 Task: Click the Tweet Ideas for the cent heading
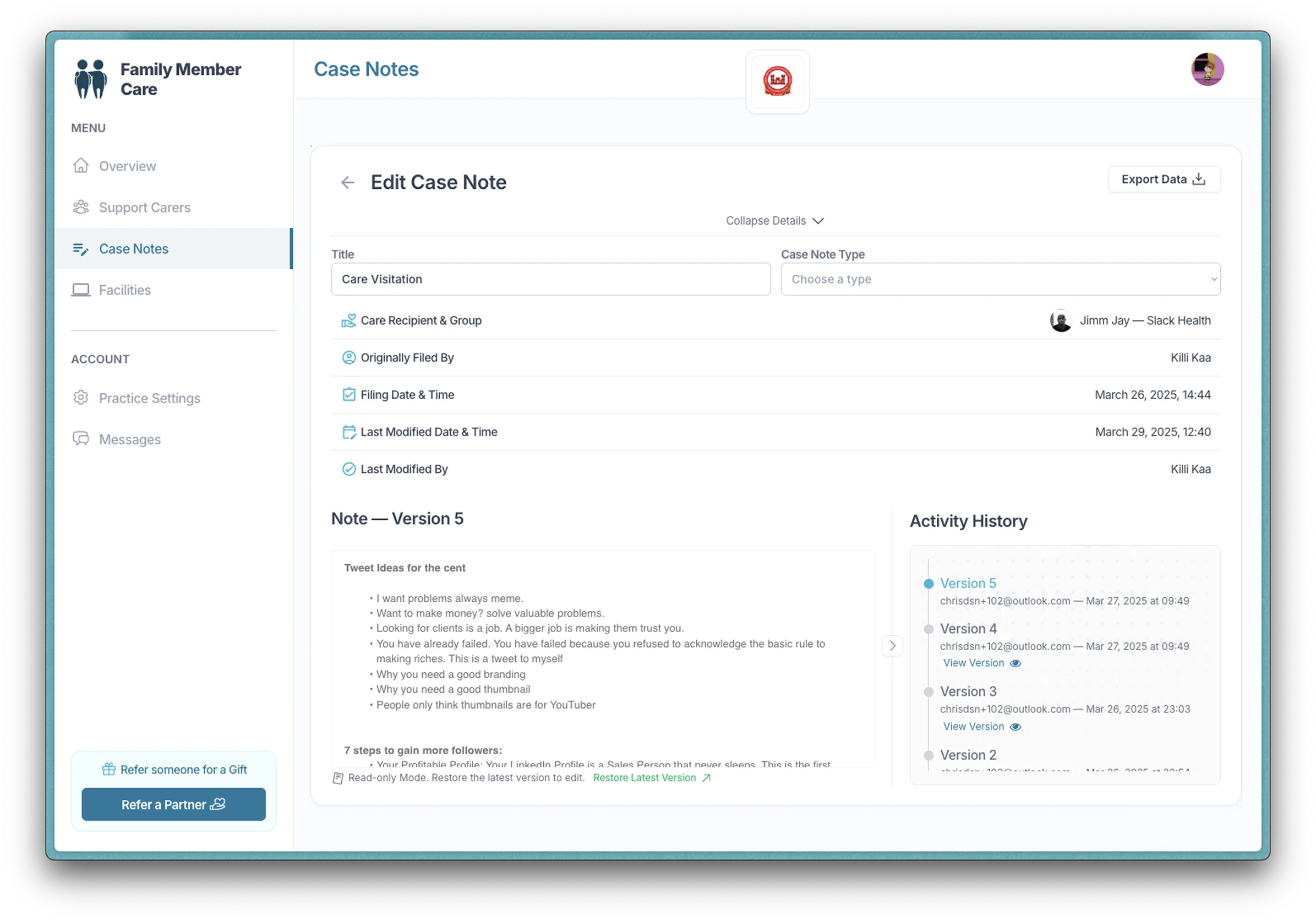(x=405, y=568)
